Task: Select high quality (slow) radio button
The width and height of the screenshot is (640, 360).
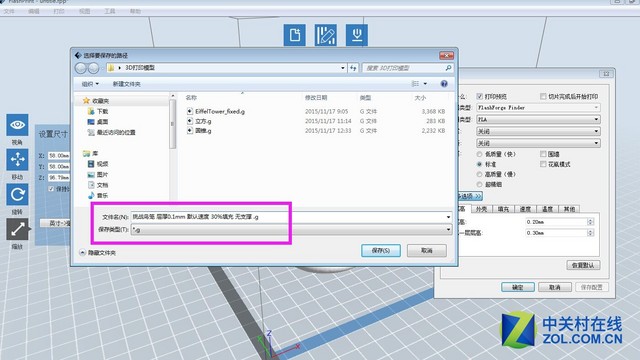Action: (480, 174)
